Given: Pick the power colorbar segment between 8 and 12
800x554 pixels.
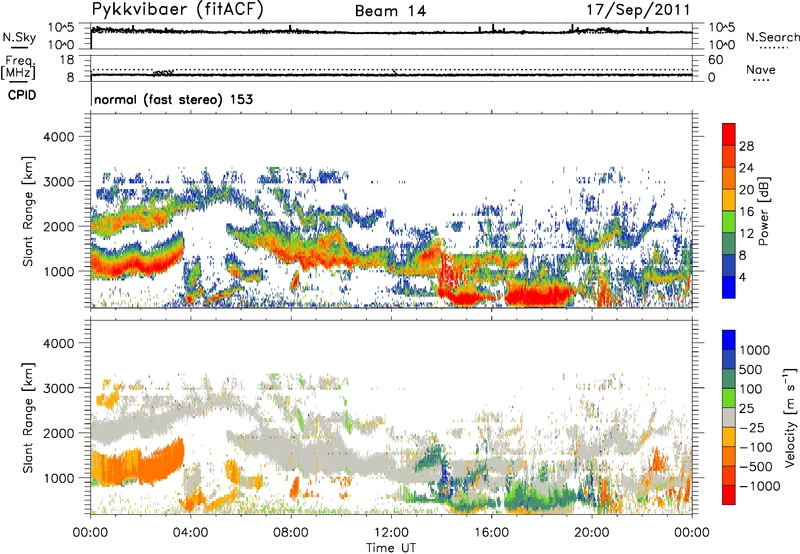Looking at the screenshot, I should 729,243.
